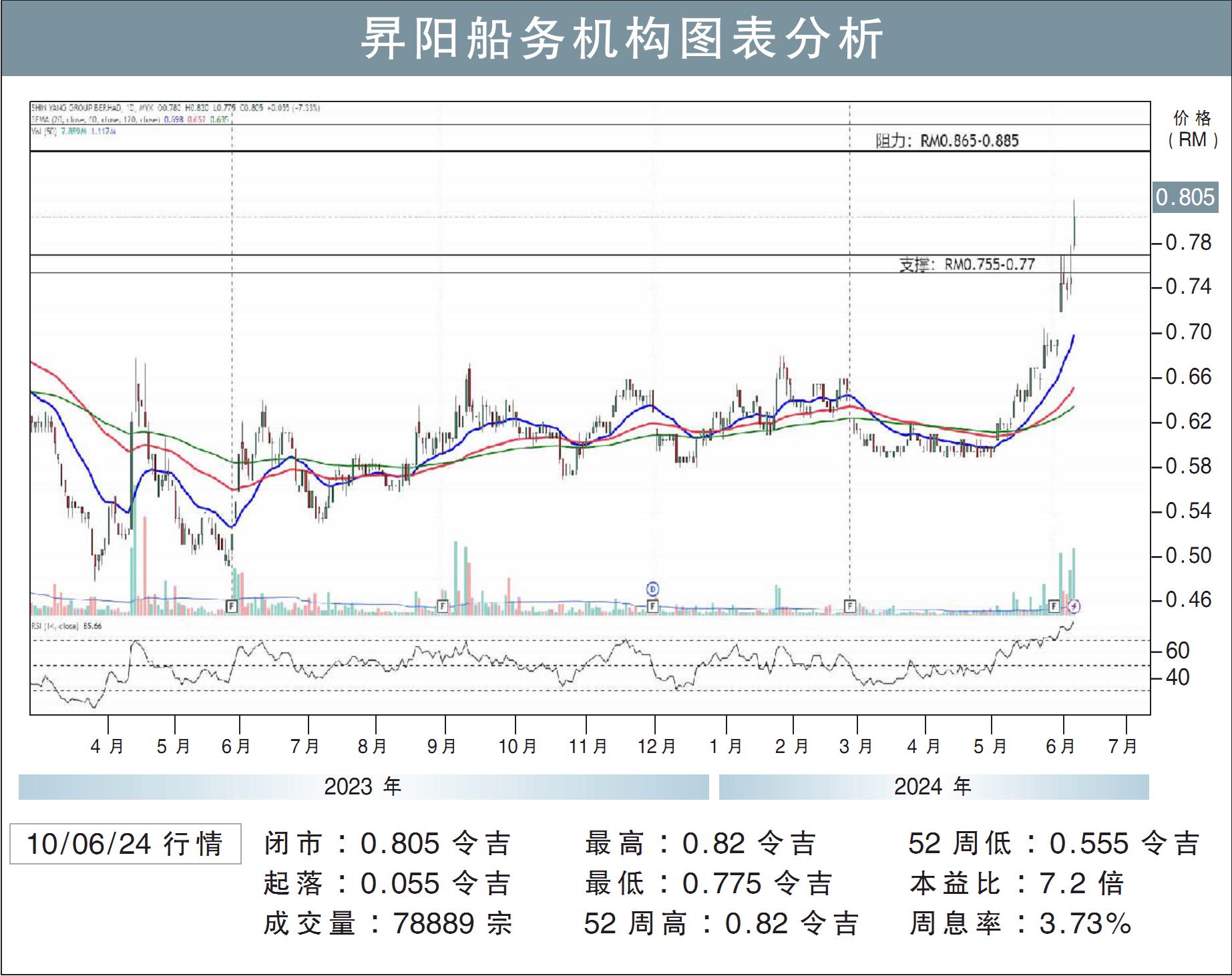Click the RSI 60 level label
Viewport: 1232px width, 976px height.
click(x=1178, y=650)
